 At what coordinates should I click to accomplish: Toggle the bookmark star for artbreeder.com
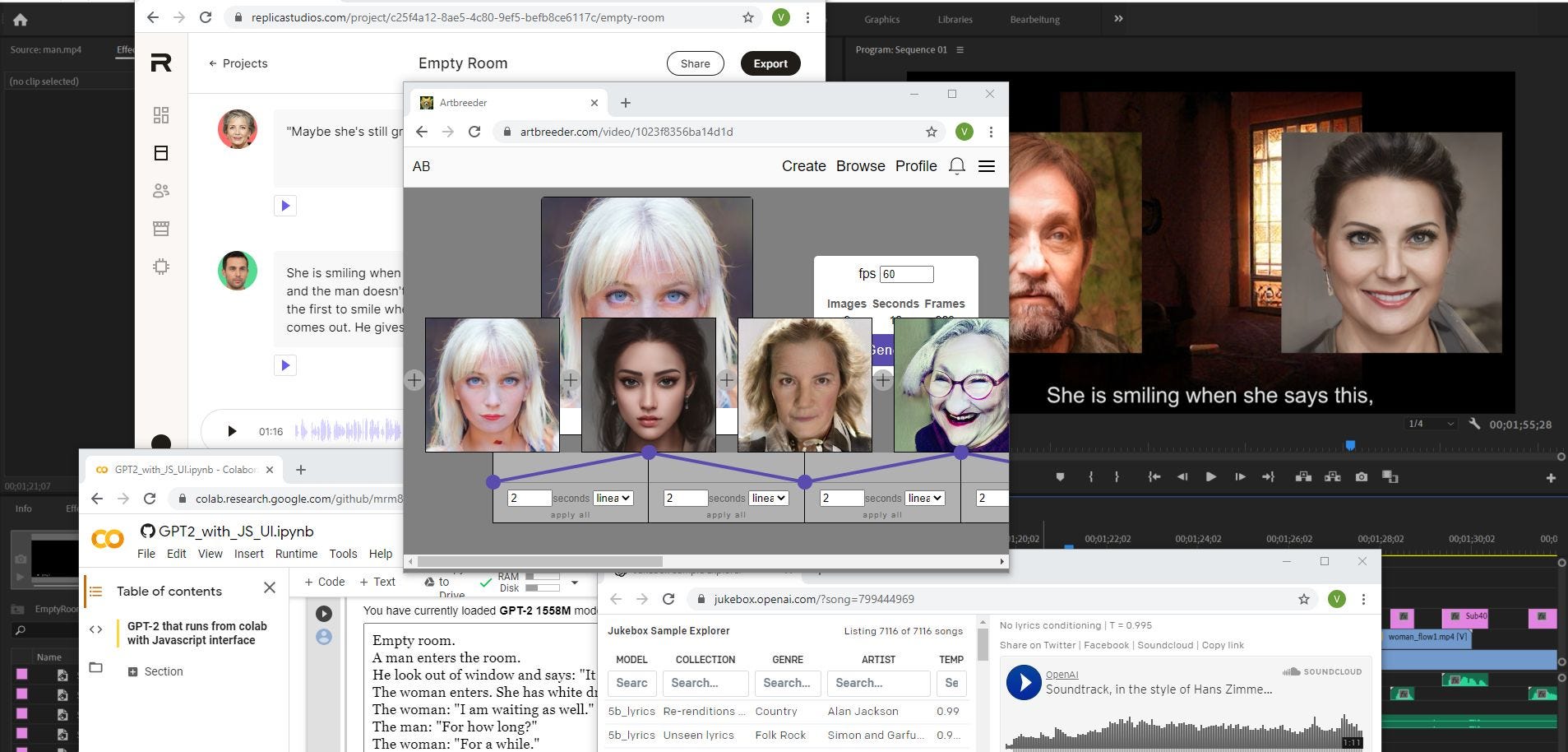[930, 132]
